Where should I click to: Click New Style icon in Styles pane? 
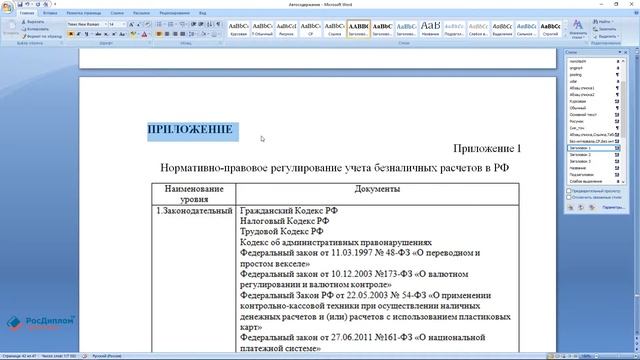[x=570, y=207]
